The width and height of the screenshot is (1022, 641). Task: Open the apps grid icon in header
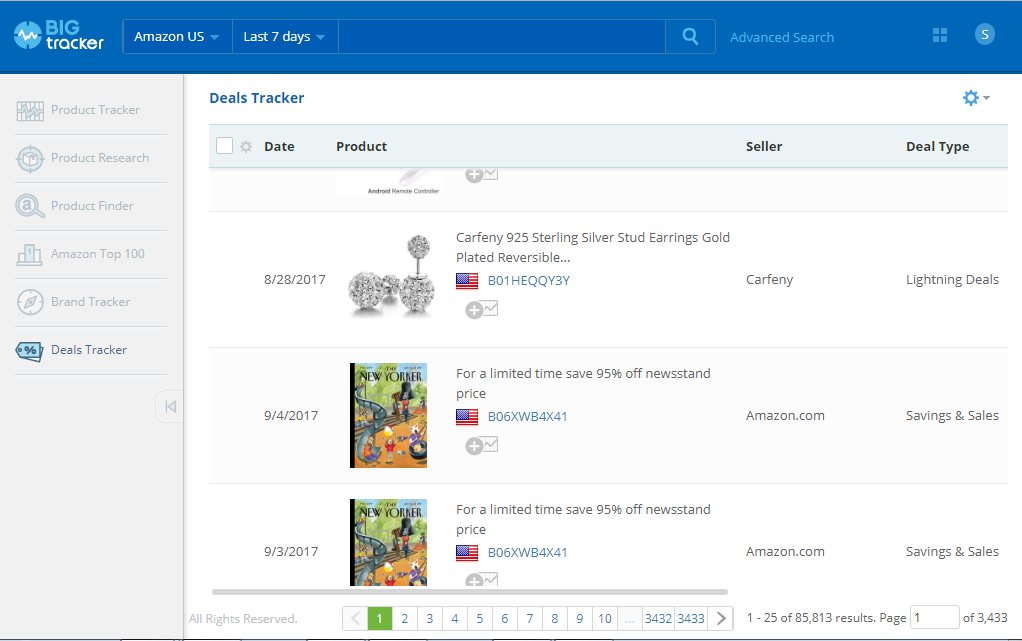click(x=939, y=35)
